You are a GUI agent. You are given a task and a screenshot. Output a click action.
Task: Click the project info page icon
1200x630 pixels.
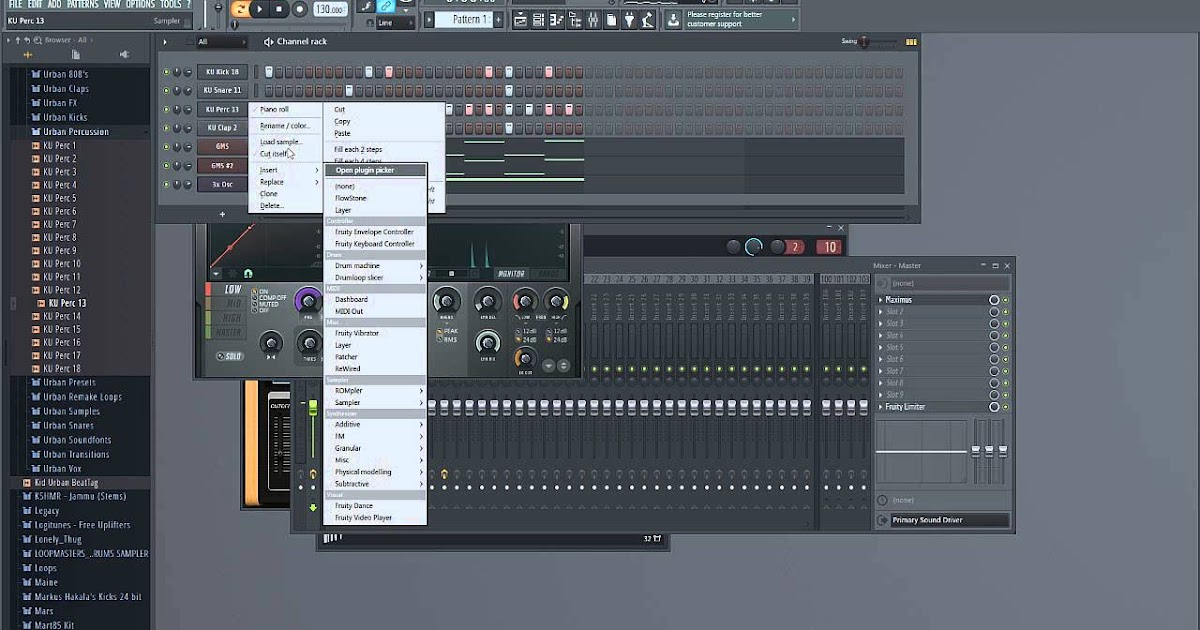pyautogui.click(x=610, y=20)
